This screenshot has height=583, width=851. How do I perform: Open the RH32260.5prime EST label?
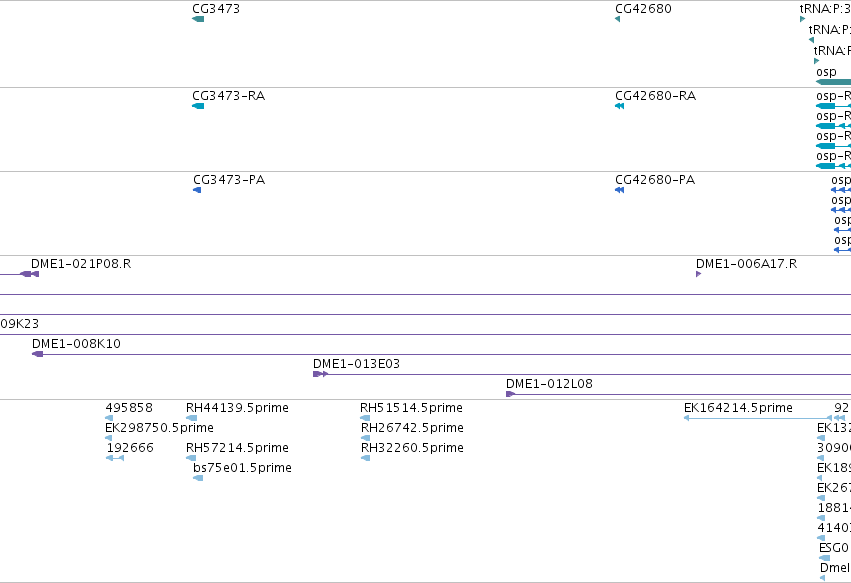click(412, 448)
